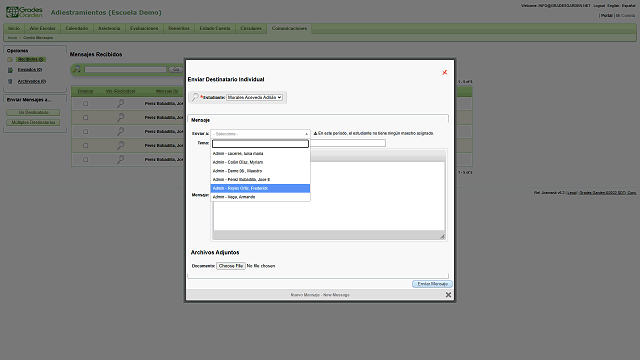Select the Comunicaciones tab
Viewport: 640px width, 360px height.
click(x=289, y=29)
